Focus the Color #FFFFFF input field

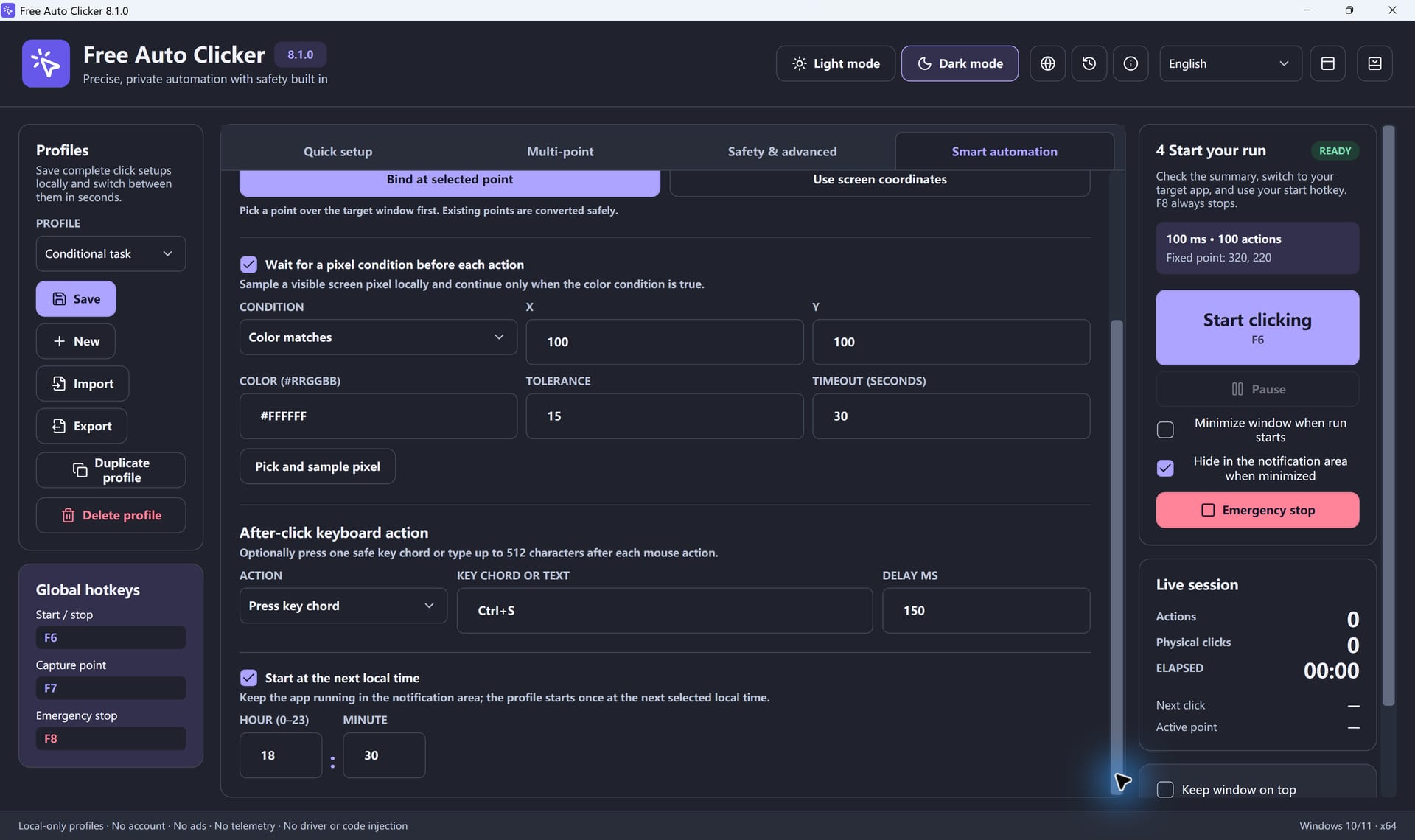click(x=378, y=416)
